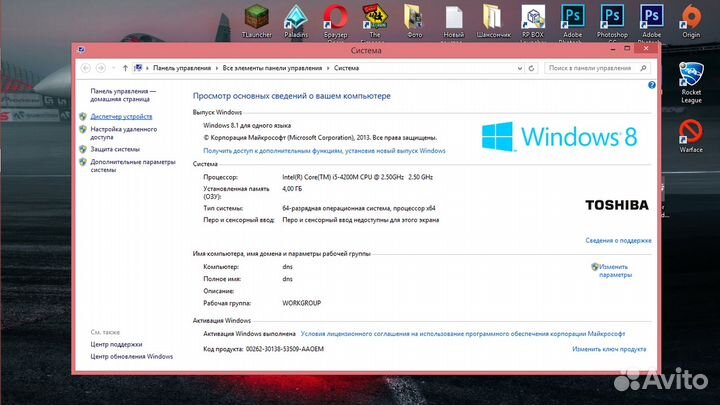Click Панель управления breadcrumb

click(x=182, y=68)
